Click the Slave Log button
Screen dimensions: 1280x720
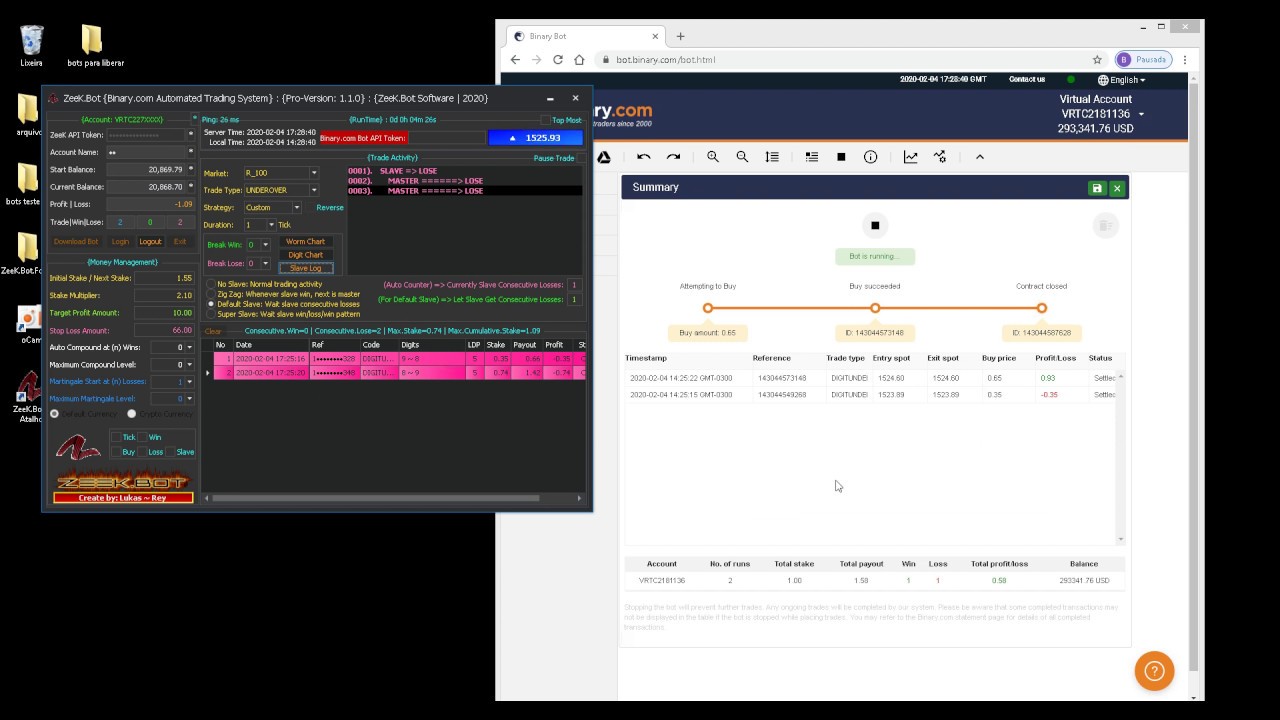[x=305, y=268]
